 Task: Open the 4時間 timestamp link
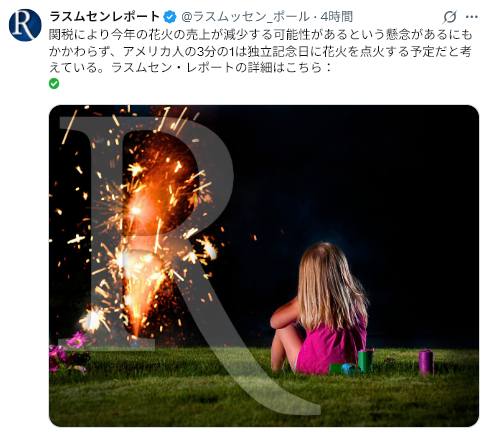pyautogui.click(x=337, y=17)
